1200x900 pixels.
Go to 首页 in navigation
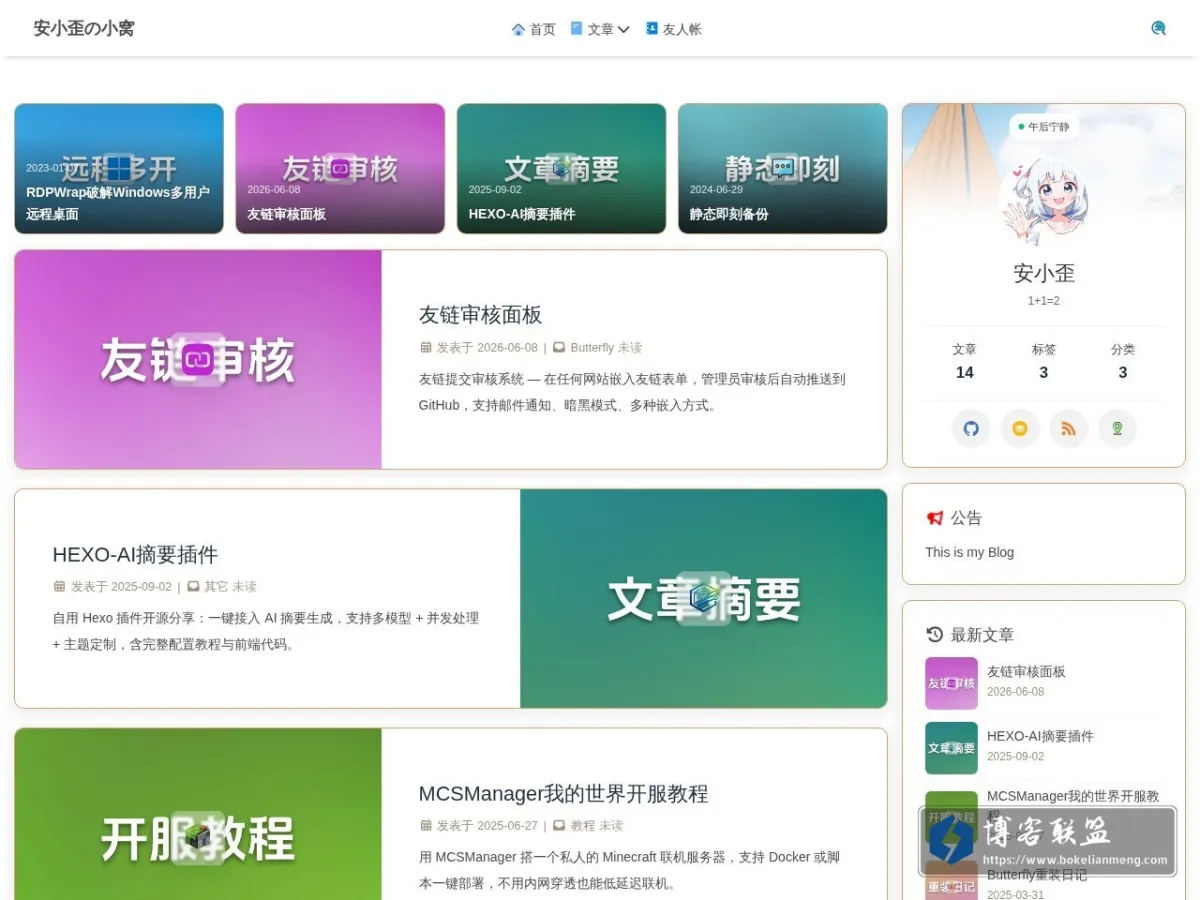pyautogui.click(x=533, y=29)
